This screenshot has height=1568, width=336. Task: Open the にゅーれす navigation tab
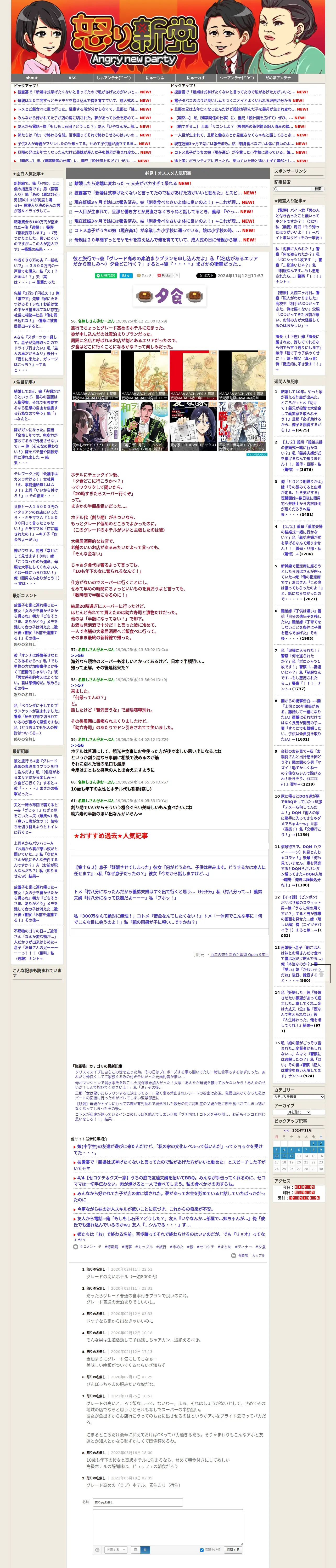pos(196,78)
